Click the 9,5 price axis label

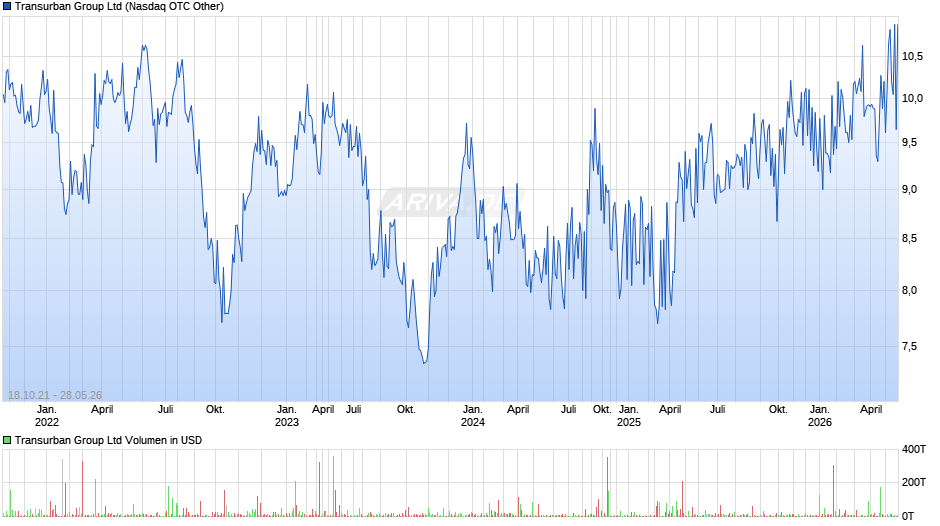[909, 142]
